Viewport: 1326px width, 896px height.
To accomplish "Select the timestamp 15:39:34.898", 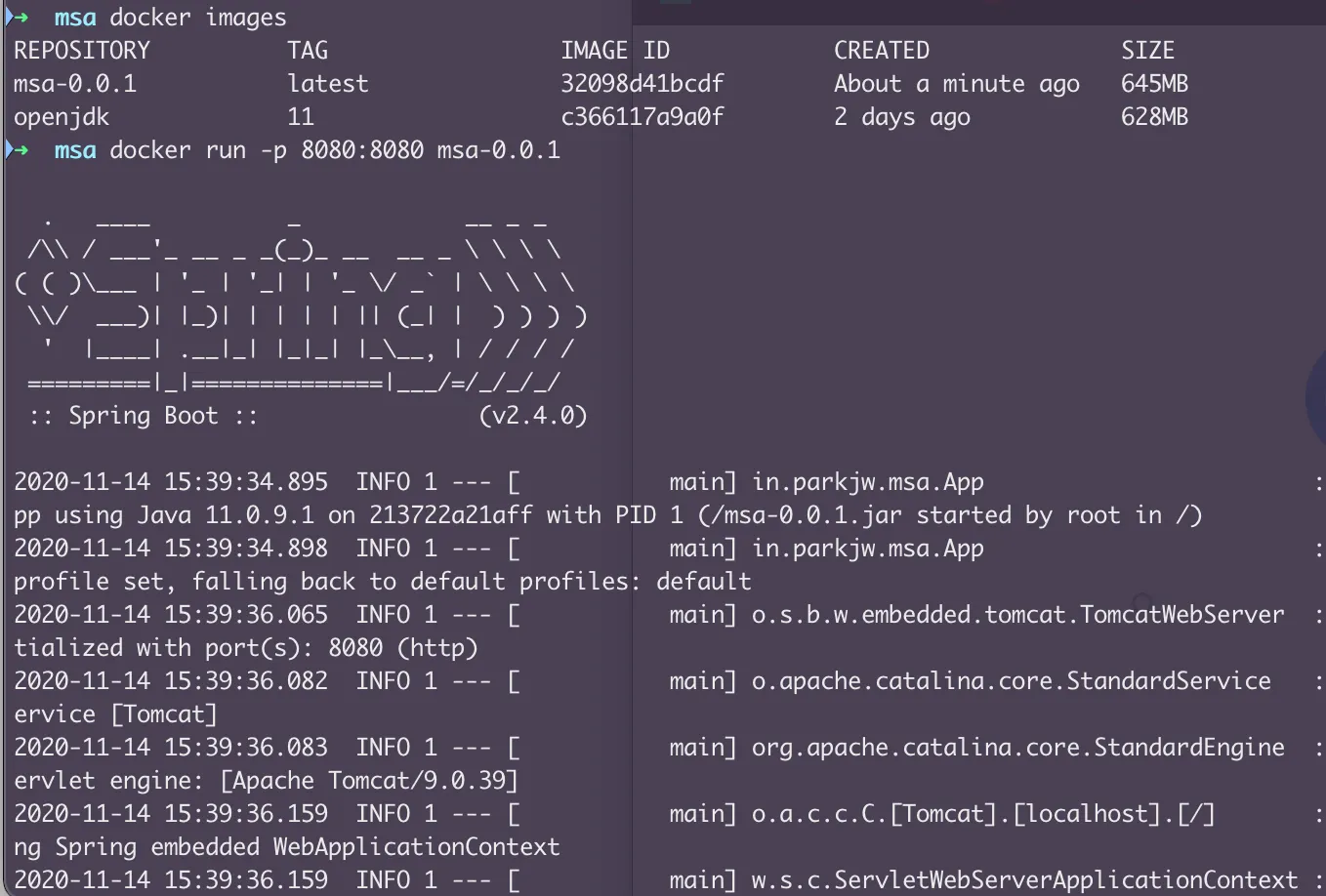I will point(246,549).
